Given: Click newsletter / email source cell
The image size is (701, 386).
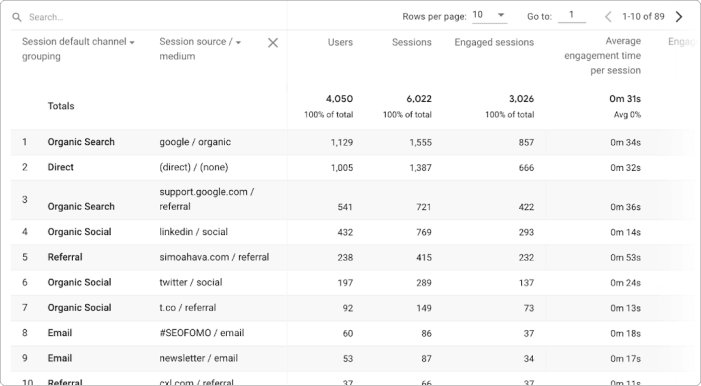Looking at the screenshot, I should pos(198,358).
